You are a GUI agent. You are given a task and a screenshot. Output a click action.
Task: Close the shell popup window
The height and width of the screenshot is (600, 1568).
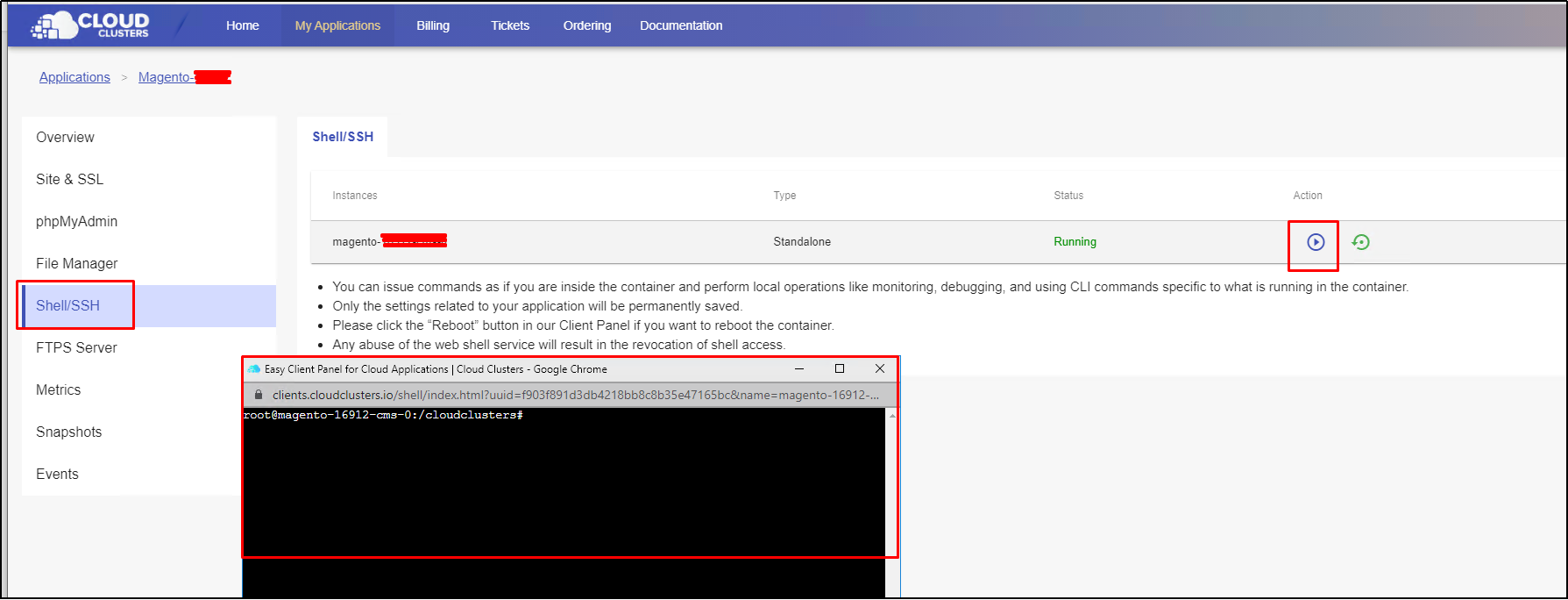tap(879, 369)
